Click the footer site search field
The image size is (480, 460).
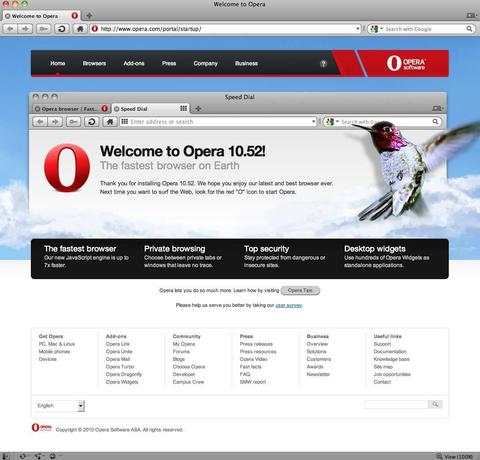(x=396, y=404)
